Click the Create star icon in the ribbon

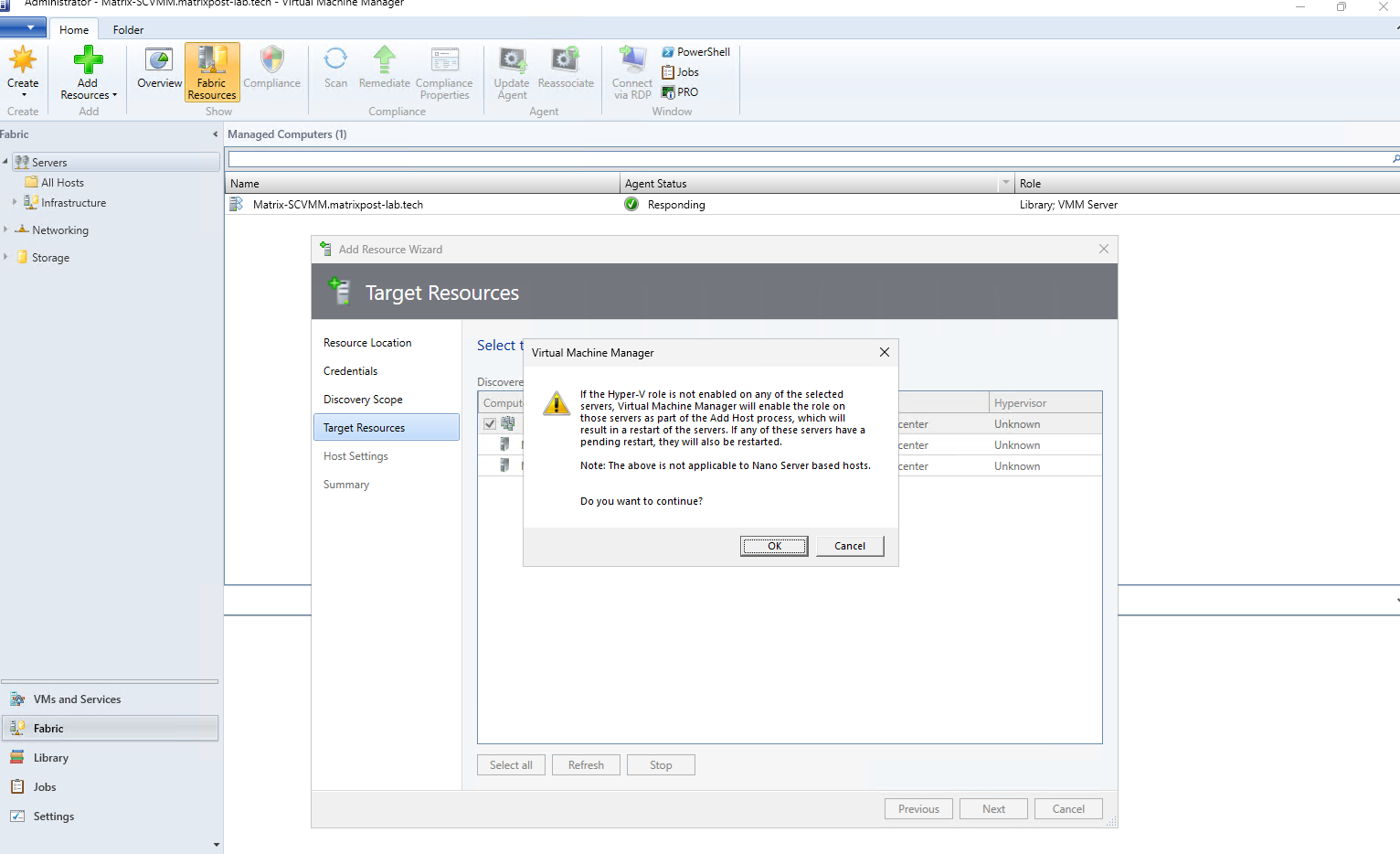click(x=23, y=60)
